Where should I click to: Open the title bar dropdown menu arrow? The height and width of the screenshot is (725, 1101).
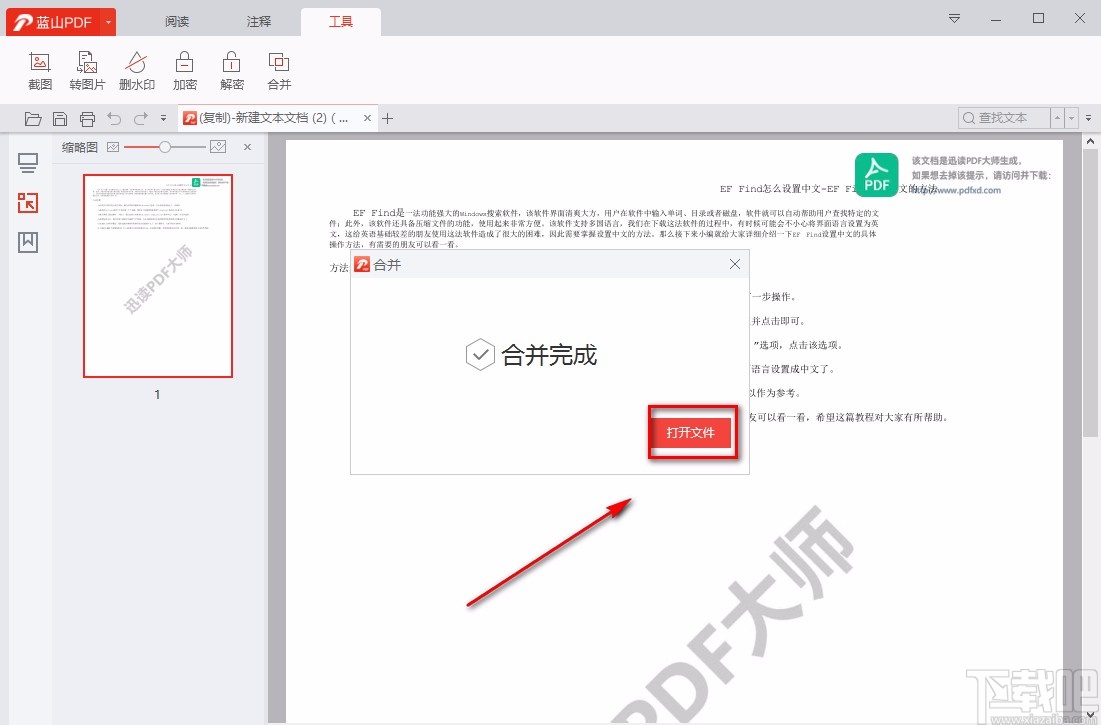[954, 18]
